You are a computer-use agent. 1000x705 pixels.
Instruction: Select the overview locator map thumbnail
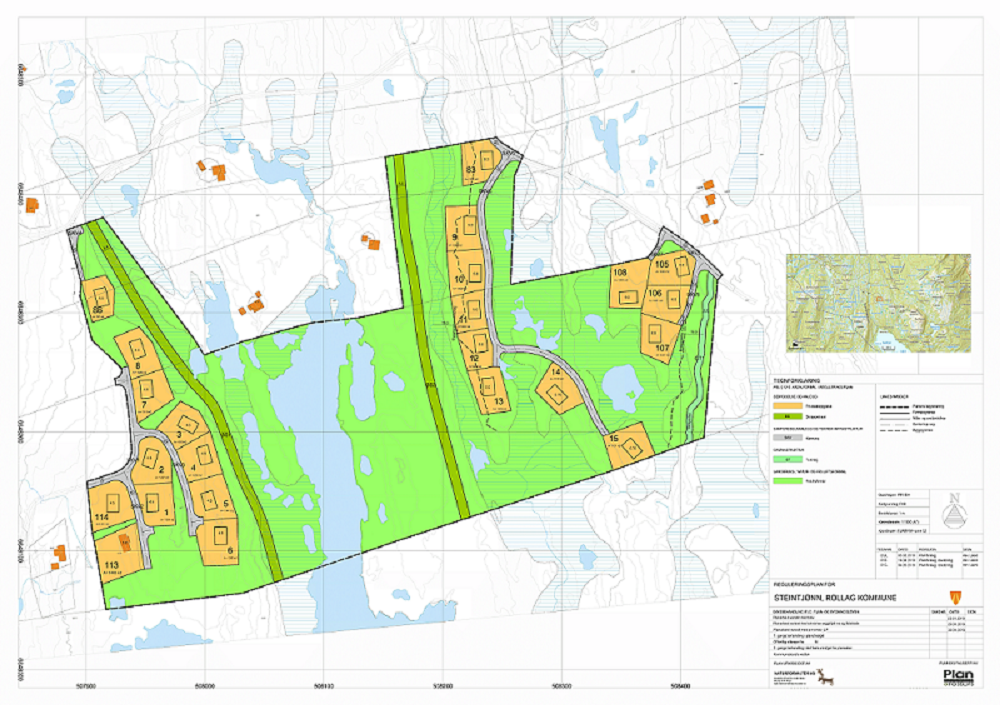click(877, 303)
